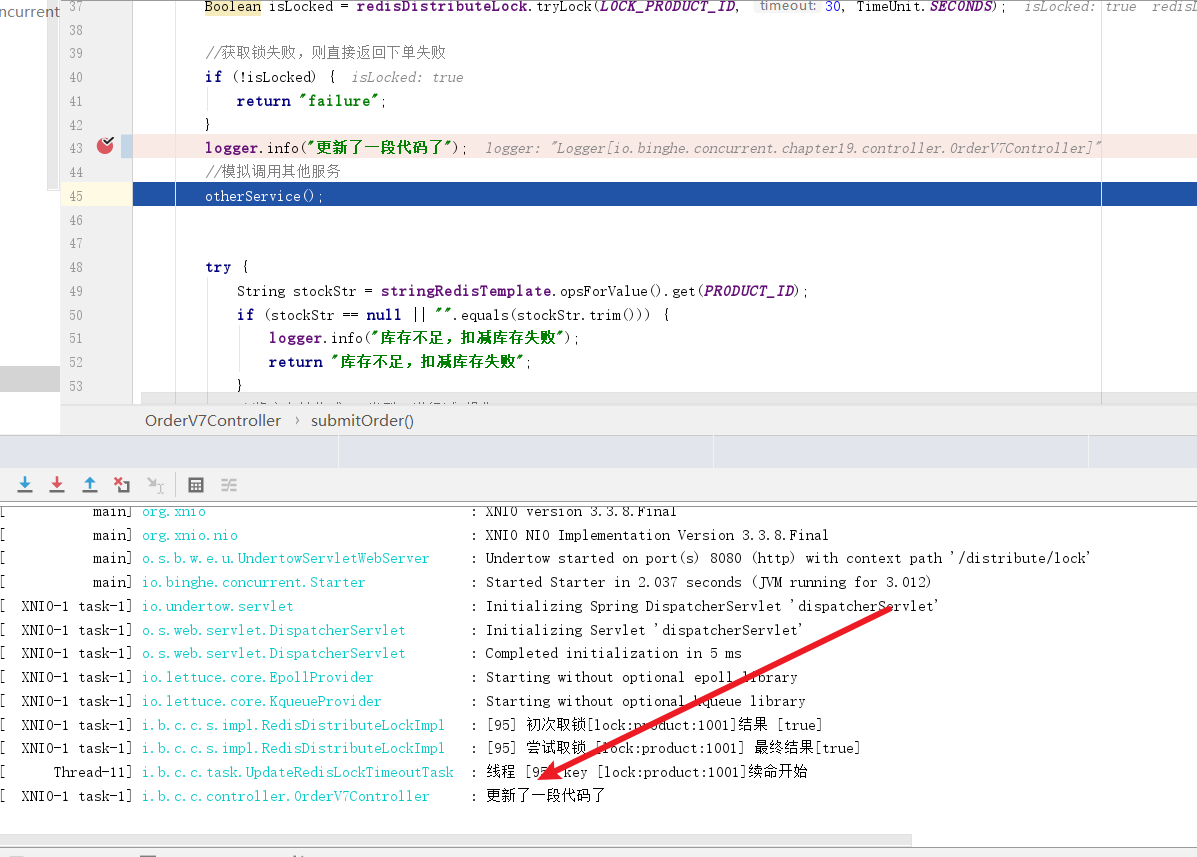The height and width of the screenshot is (857, 1197).
Task: Click the otherService() call on the highlighted line
Action: [264, 196]
